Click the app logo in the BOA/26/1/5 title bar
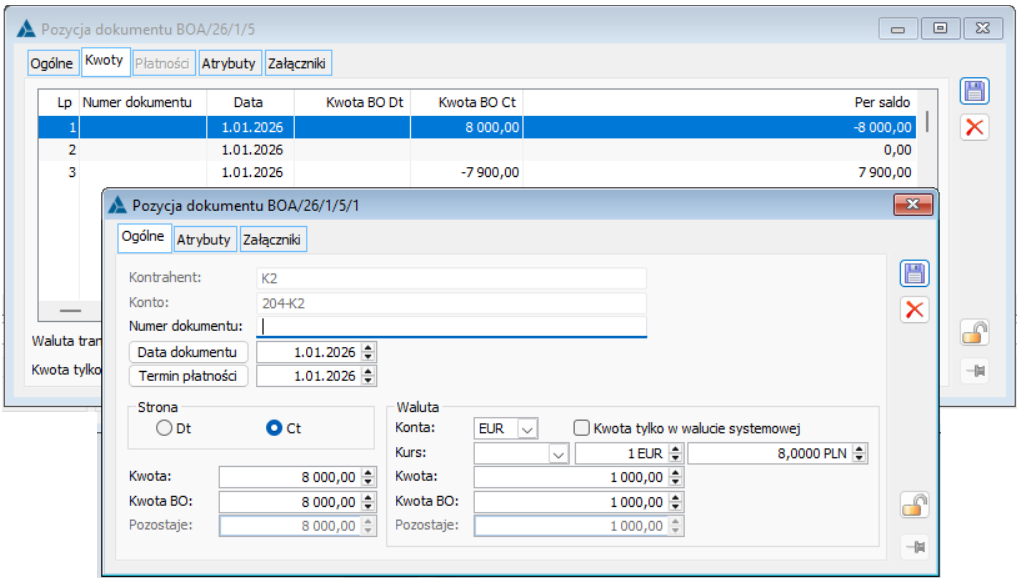Viewport: 1021px width, 579px height. 26,29
